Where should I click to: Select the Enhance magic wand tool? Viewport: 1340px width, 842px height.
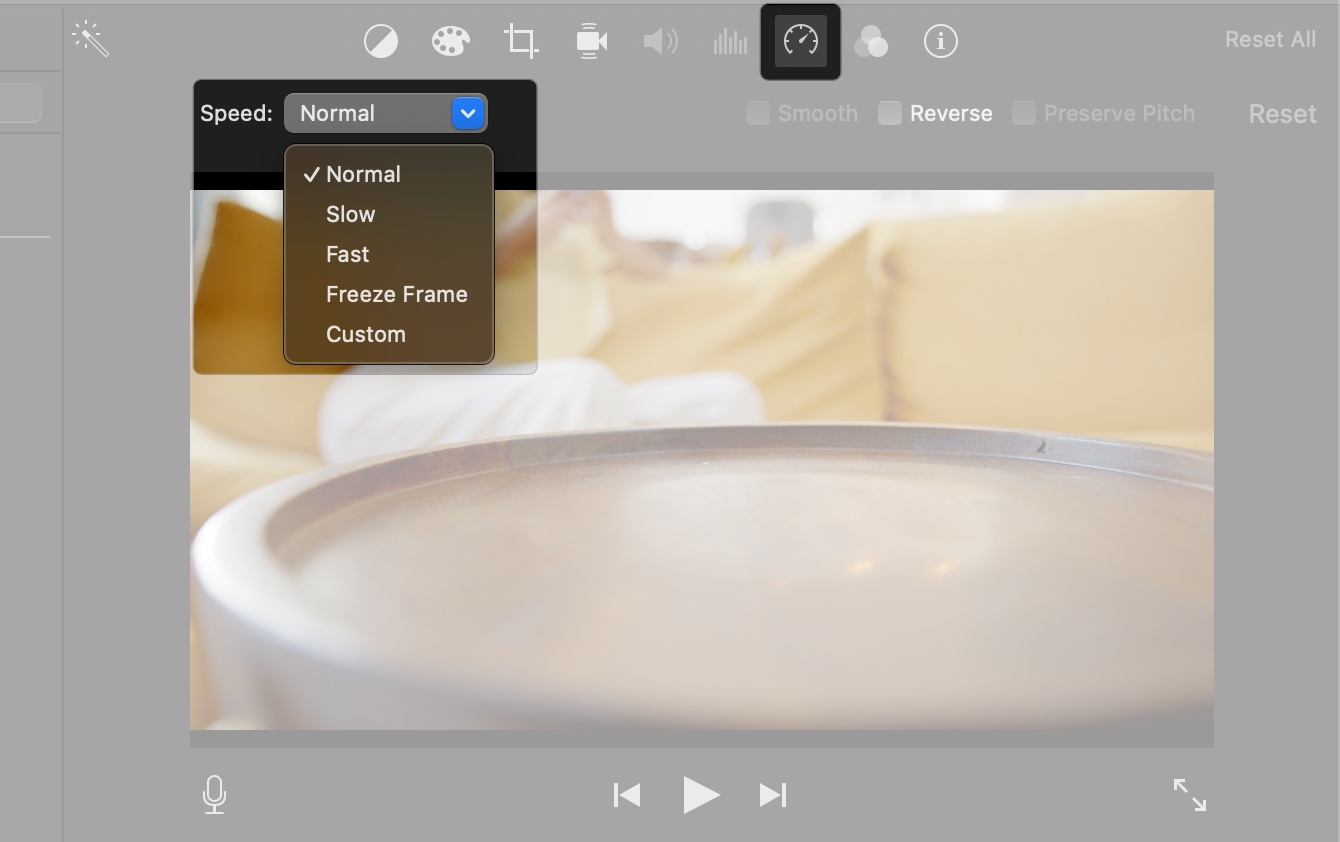coord(90,40)
